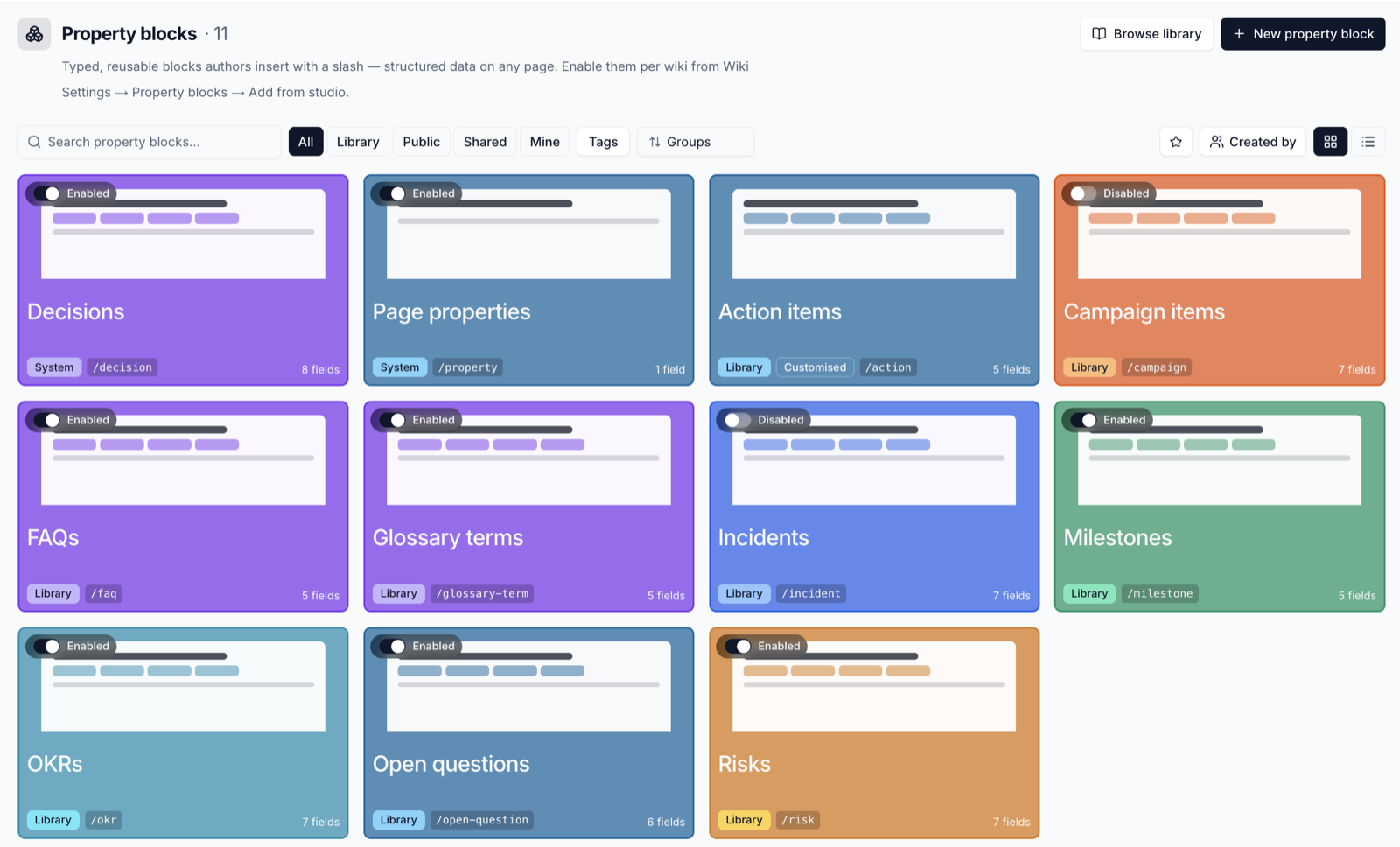Toggle the Page properties enabled switch
The height and width of the screenshot is (847, 1400).
point(392,193)
